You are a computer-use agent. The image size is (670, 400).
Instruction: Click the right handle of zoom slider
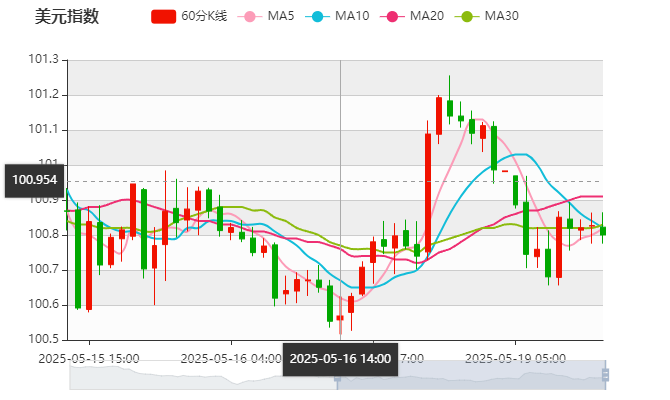(607, 377)
